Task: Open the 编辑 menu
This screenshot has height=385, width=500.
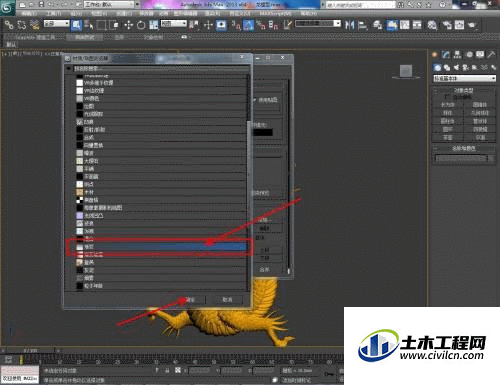Action: 28,14
